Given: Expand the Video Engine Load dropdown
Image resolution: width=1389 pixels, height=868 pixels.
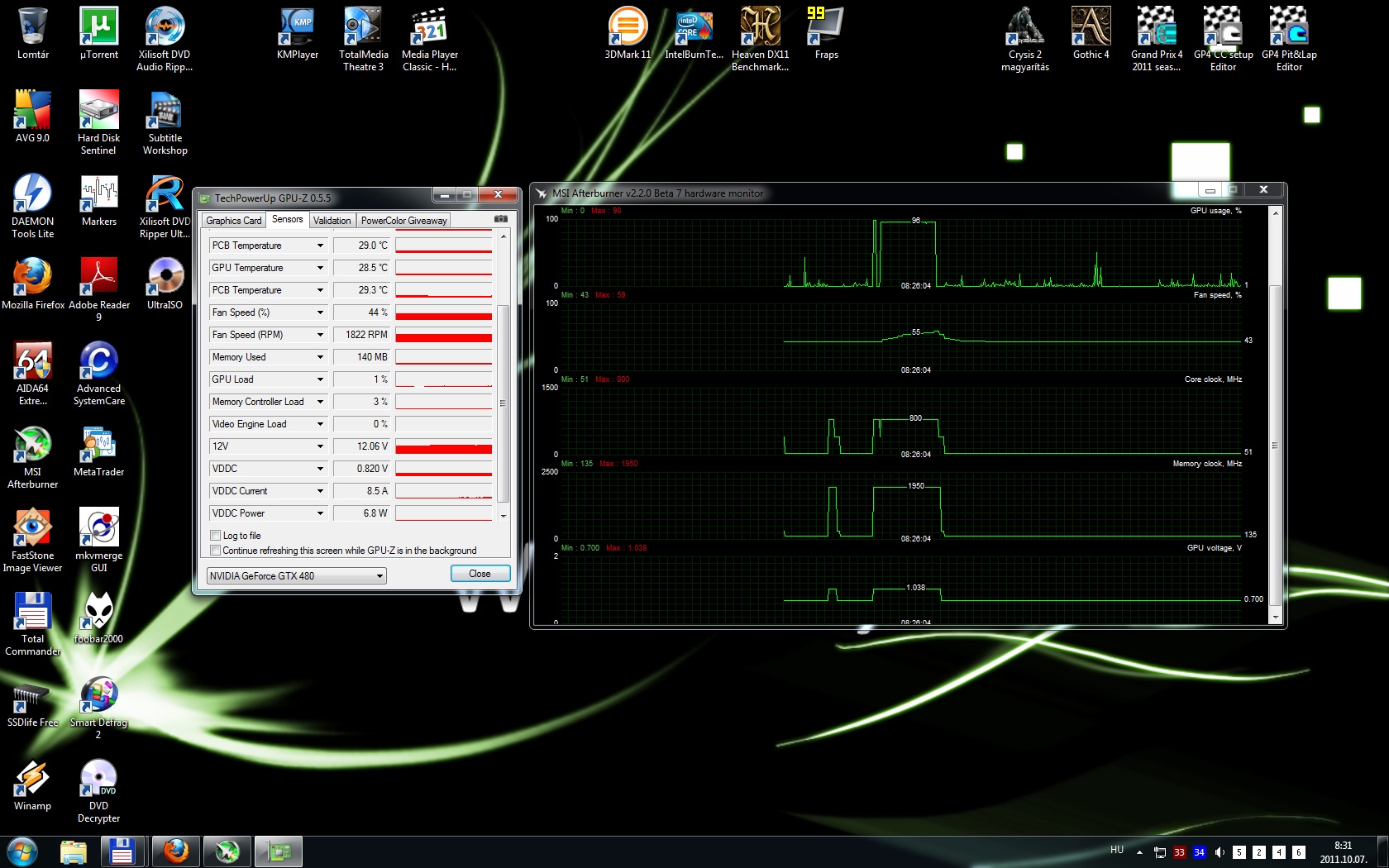Looking at the screenshot, I should (x=321, y=424).
